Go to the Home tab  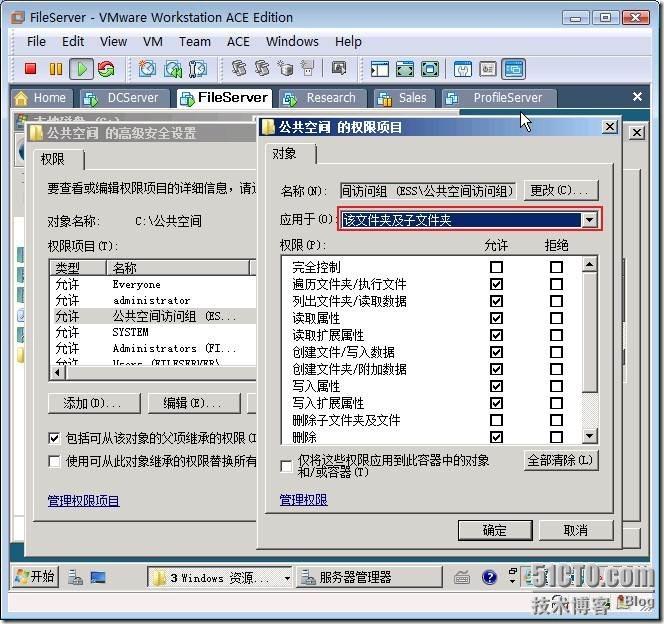click(x=42, y=98)
